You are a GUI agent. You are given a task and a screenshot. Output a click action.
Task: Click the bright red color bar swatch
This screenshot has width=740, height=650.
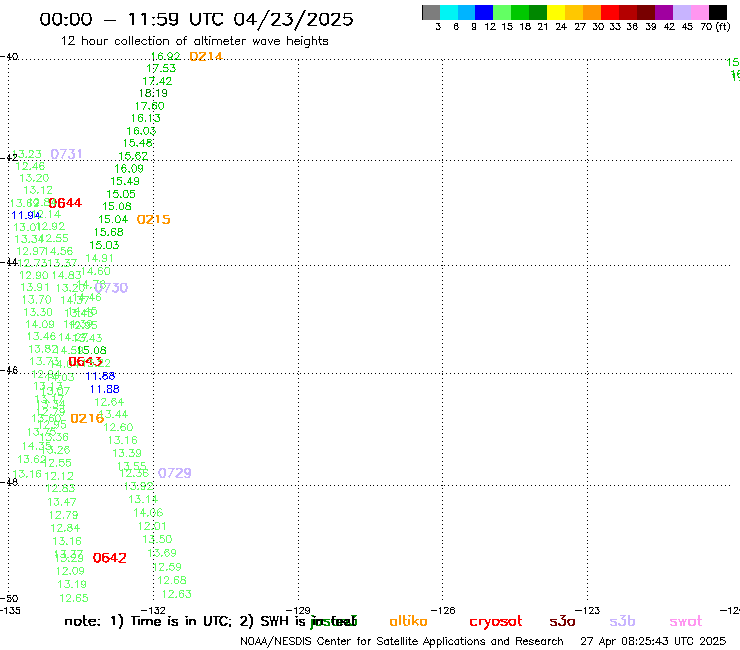point(610,12)
